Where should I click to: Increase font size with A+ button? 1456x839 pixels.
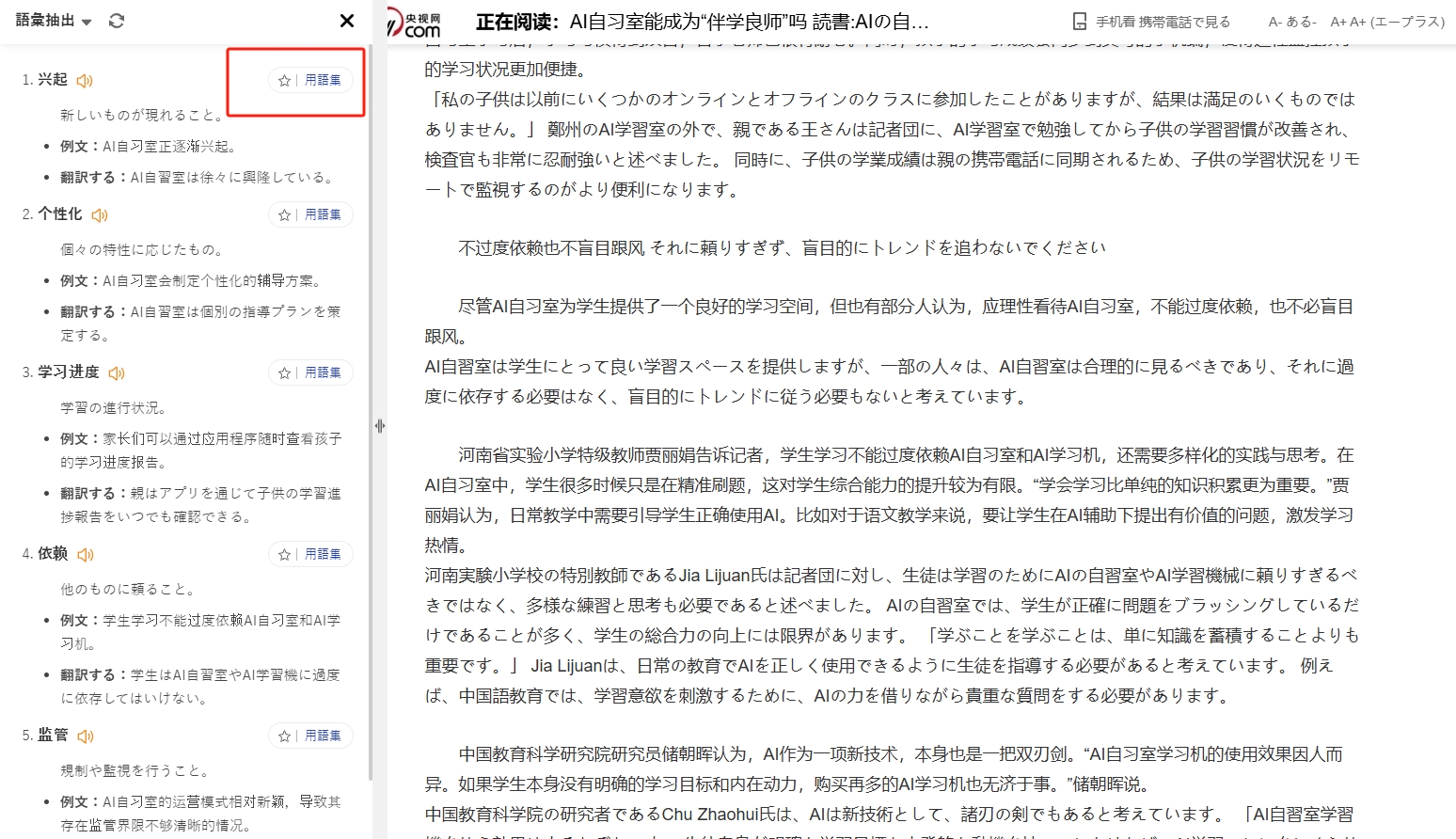[x=1387, y=22]
